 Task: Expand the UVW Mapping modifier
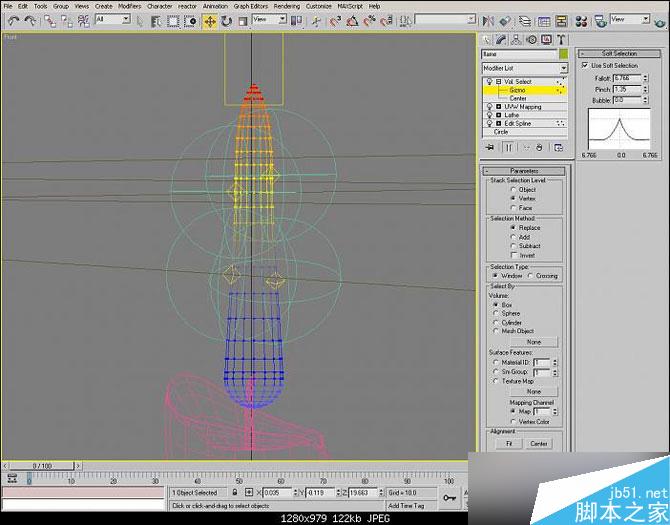[x=499, y=107]
